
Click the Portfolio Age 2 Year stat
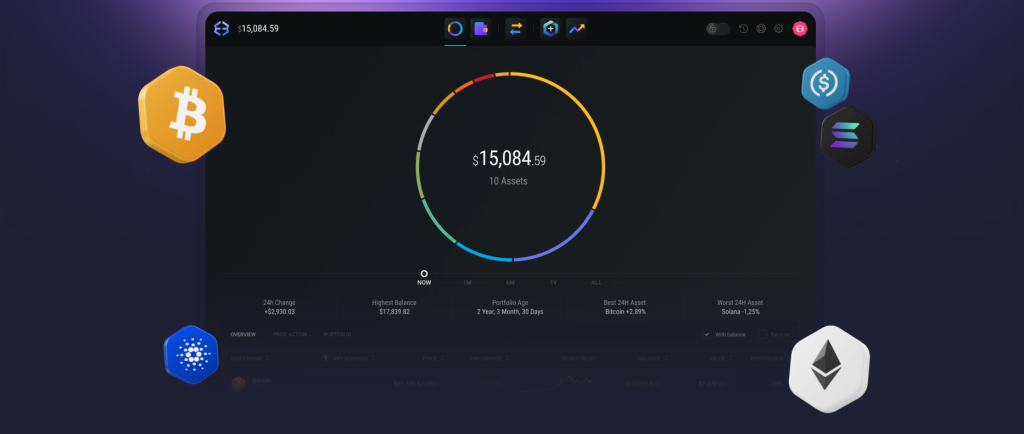510,307
